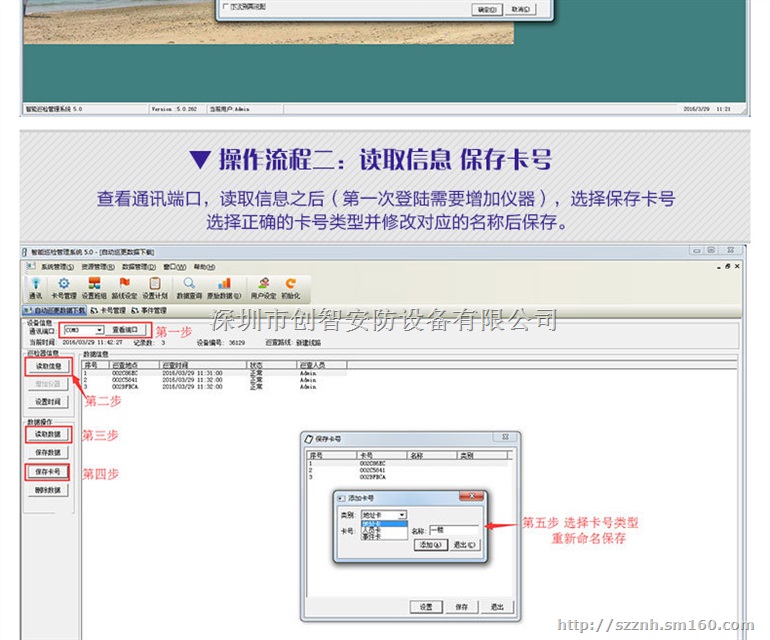Click the 序号 header in the main data table
Screen dimensions: 770x640
(95, 365)
